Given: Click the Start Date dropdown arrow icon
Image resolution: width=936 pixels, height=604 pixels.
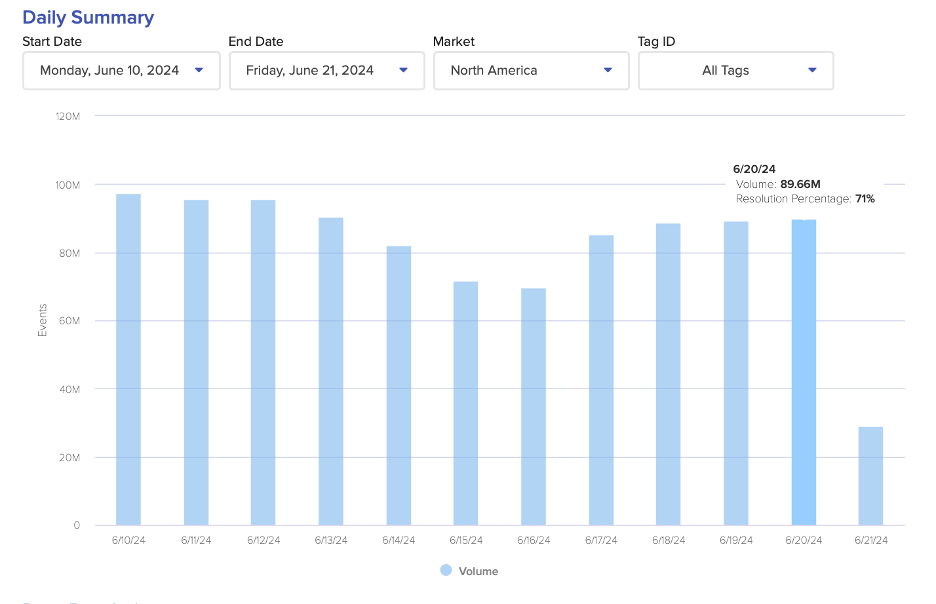Looking at the screenshot, I should [199, 70].
